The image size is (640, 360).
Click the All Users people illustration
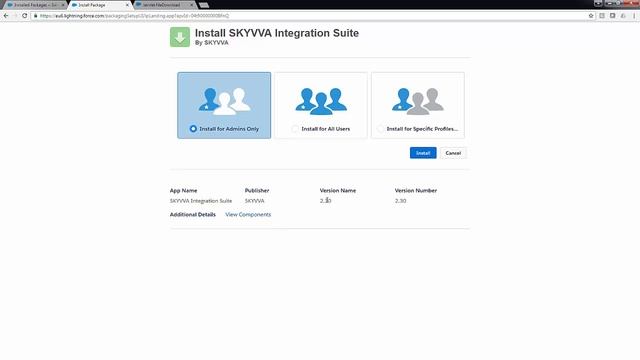point(321,101)
